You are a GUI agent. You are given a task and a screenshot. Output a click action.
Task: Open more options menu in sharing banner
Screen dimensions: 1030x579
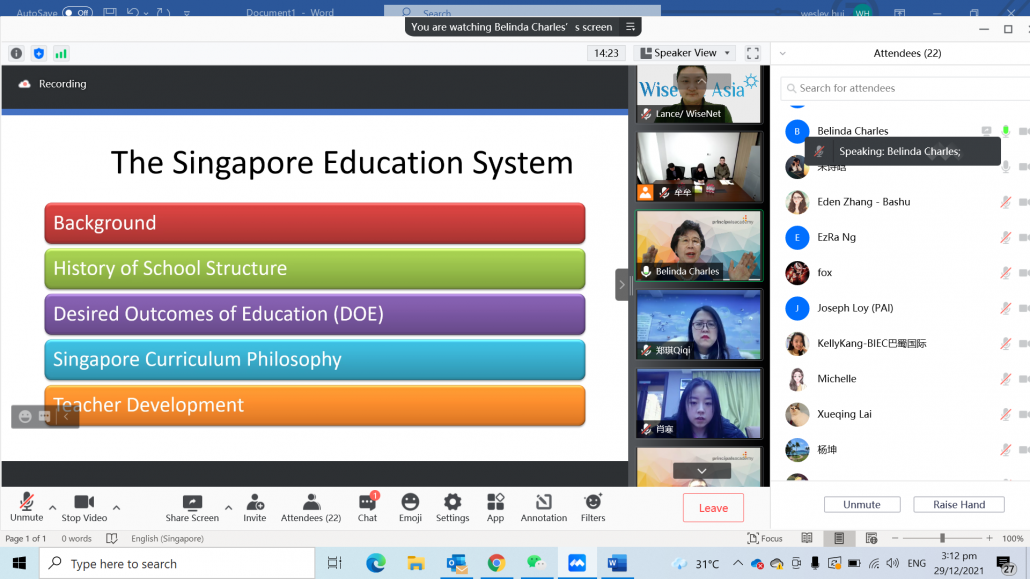pyautogui.click(x=629, y=27)
